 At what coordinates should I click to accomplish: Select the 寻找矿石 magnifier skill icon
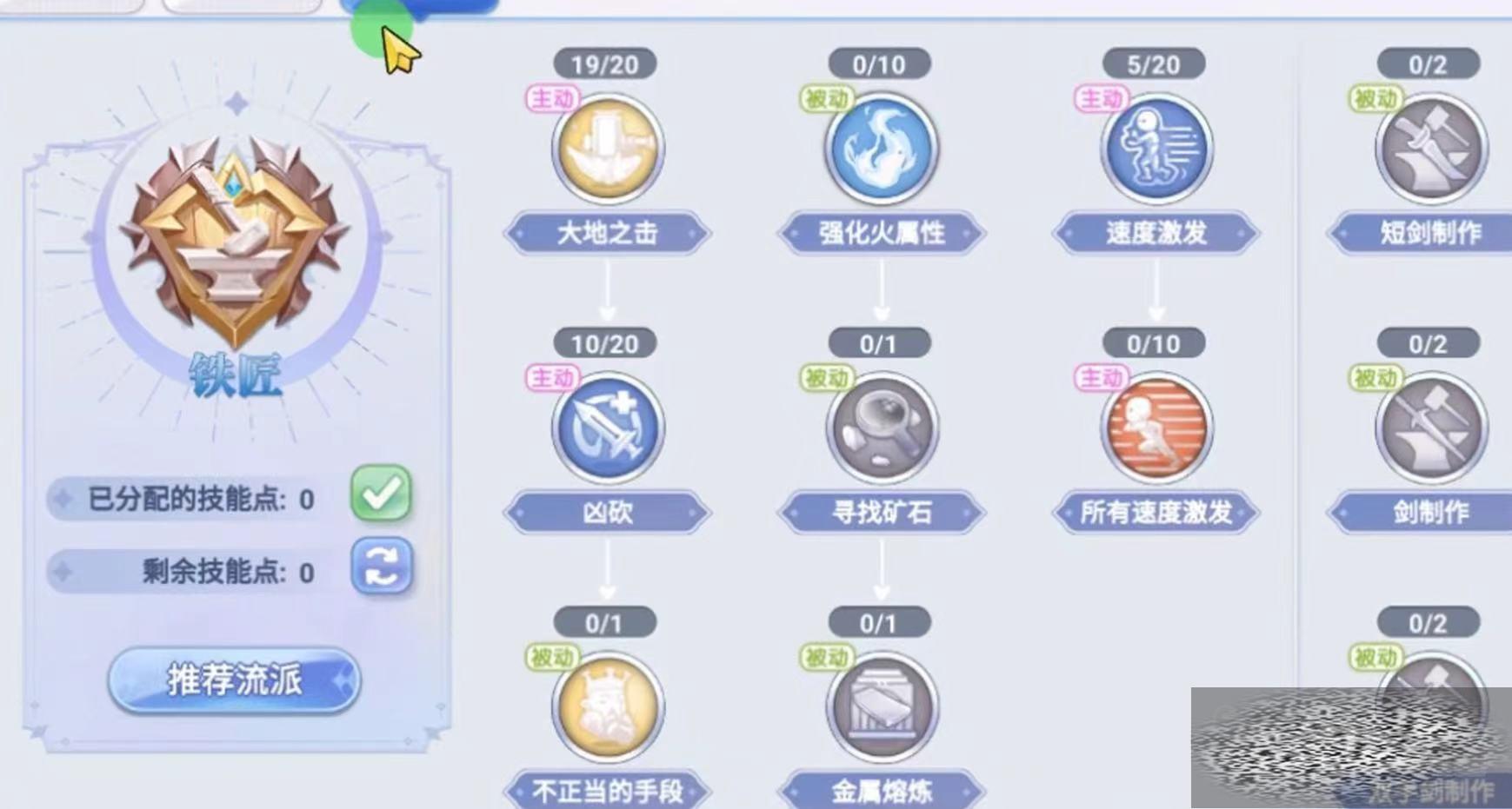(x=882, y=428)
